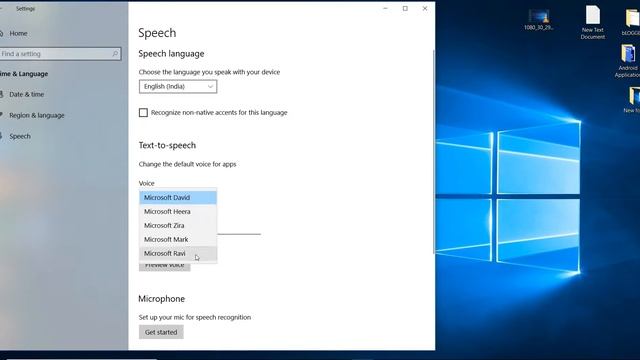Select the New Text Document desktop icon
Screen dimensions: 640x360
pyautogui.click(x=593, y=22)
